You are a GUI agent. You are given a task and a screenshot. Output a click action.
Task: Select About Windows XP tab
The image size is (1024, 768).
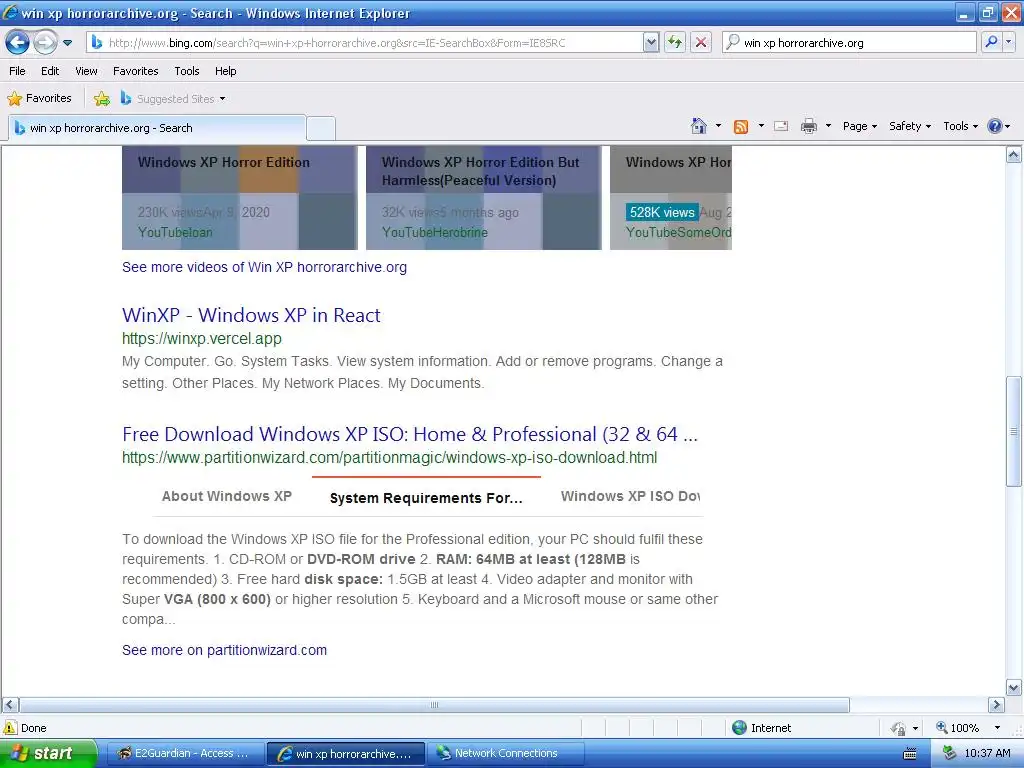coord(227,496)
